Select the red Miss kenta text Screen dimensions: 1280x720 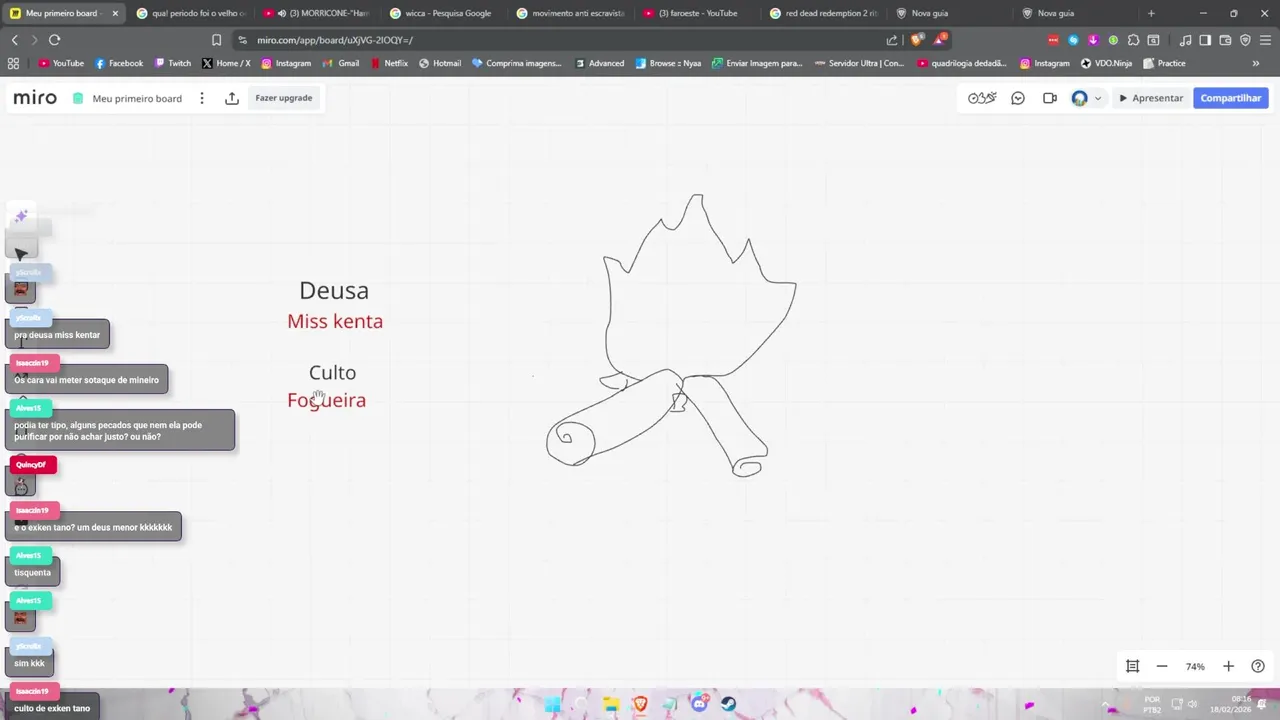tap(335, 321)
